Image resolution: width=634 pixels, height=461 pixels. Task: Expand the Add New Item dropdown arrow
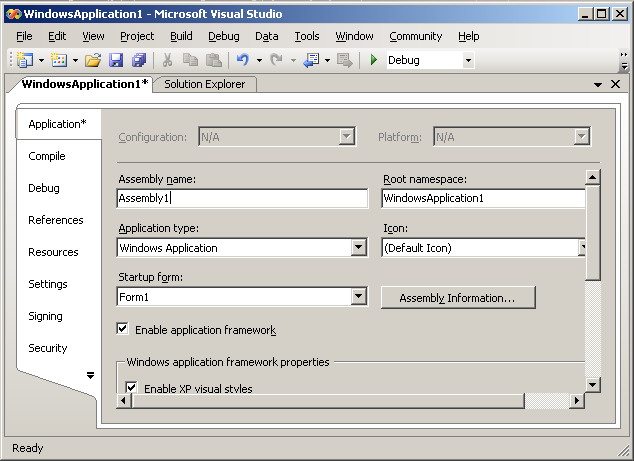pos(75,61)
